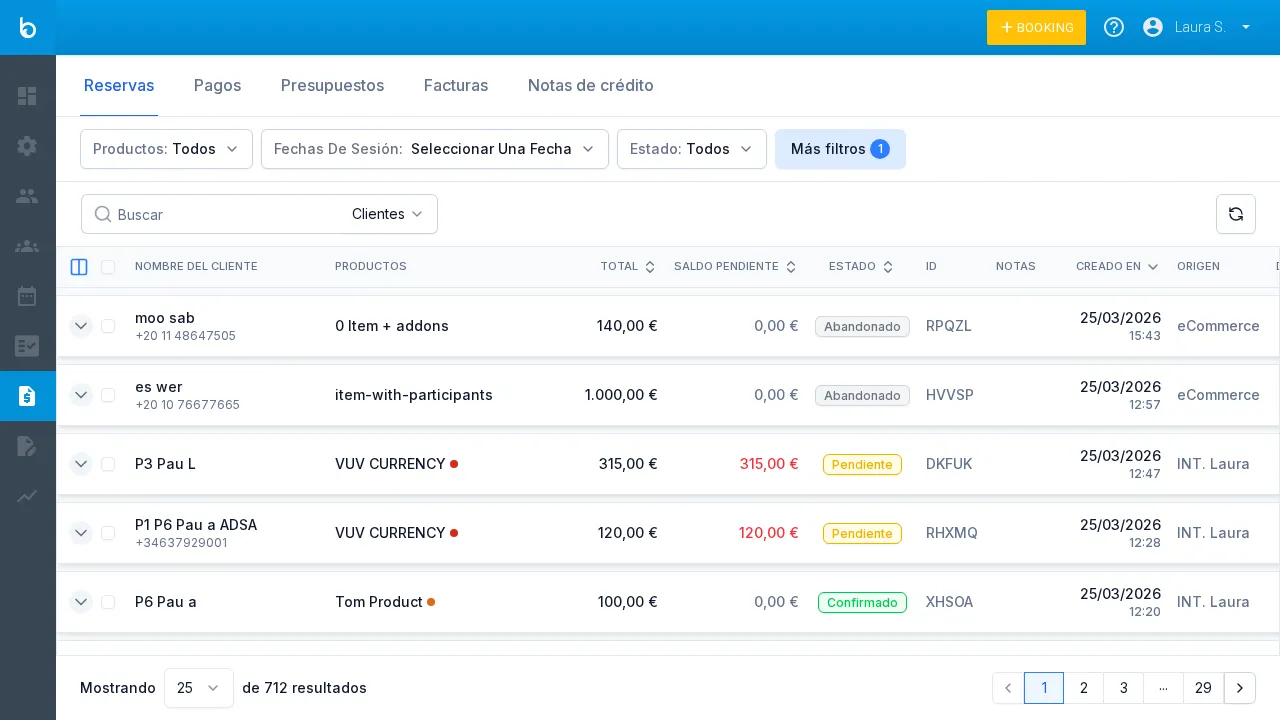The width and height of the screenshot is (1280, 720).
Task: Go to page 29 of results
Action: (x=1203, y=688)
